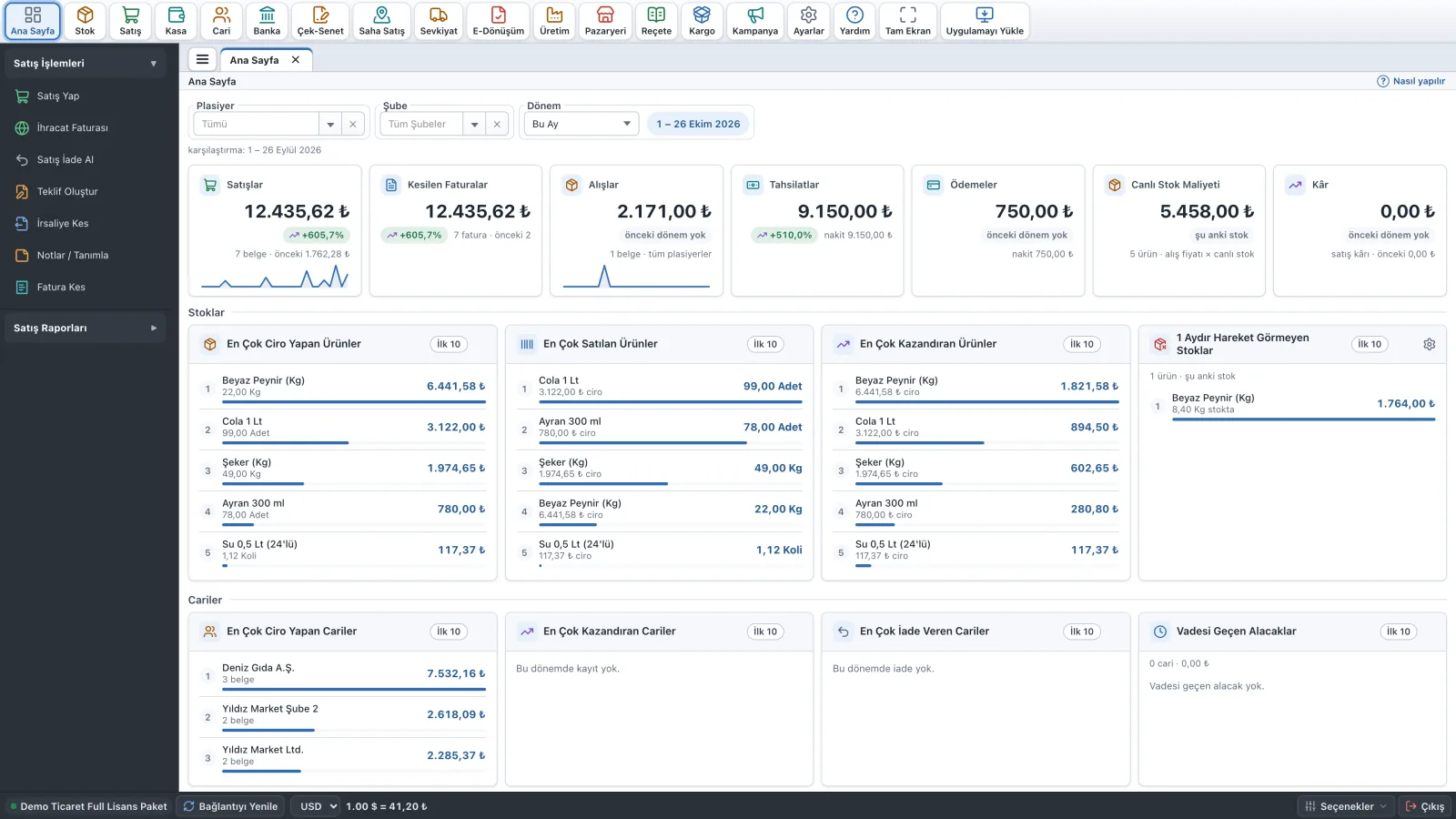Open the Çek-Senet module
Image resolution: width=1456 pixels, height=819 pixels.
(x=320, y=21)
